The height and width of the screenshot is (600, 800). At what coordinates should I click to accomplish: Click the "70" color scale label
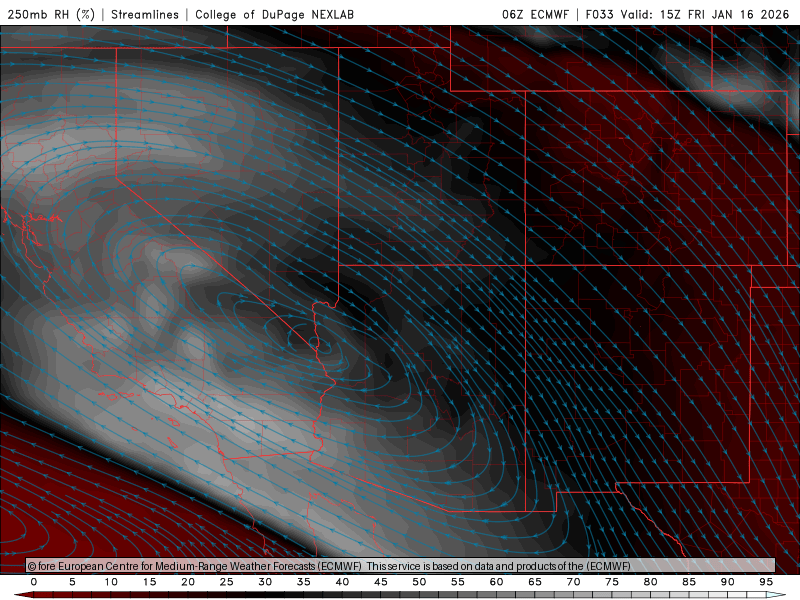point(573,582)
